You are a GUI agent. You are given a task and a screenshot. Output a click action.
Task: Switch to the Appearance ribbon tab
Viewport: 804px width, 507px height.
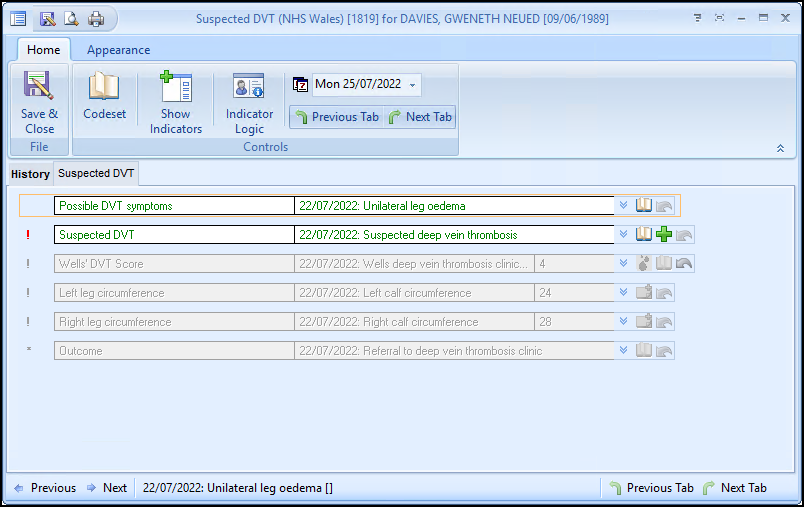pyautogui.click(x=118, y=50)
